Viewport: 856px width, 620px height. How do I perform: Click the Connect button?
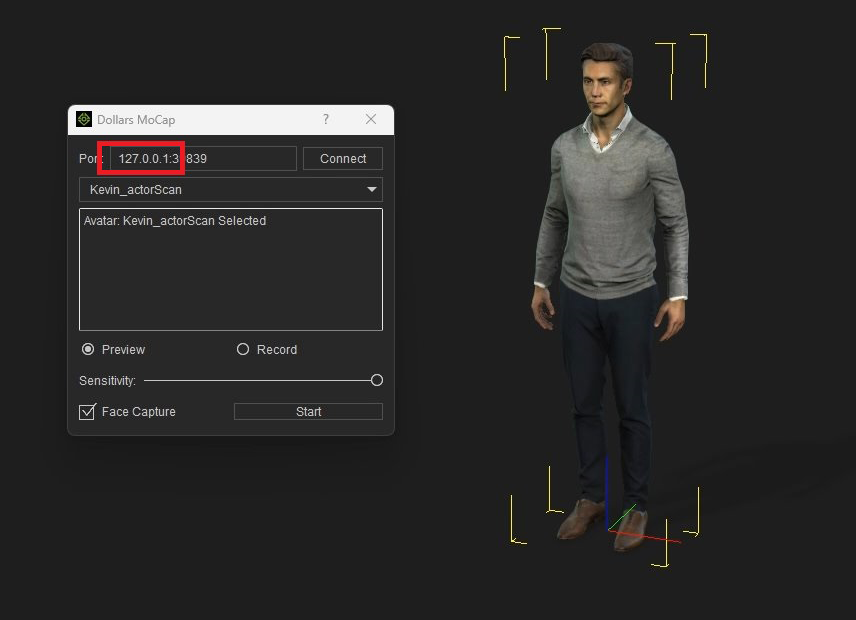tap(343, 159)
